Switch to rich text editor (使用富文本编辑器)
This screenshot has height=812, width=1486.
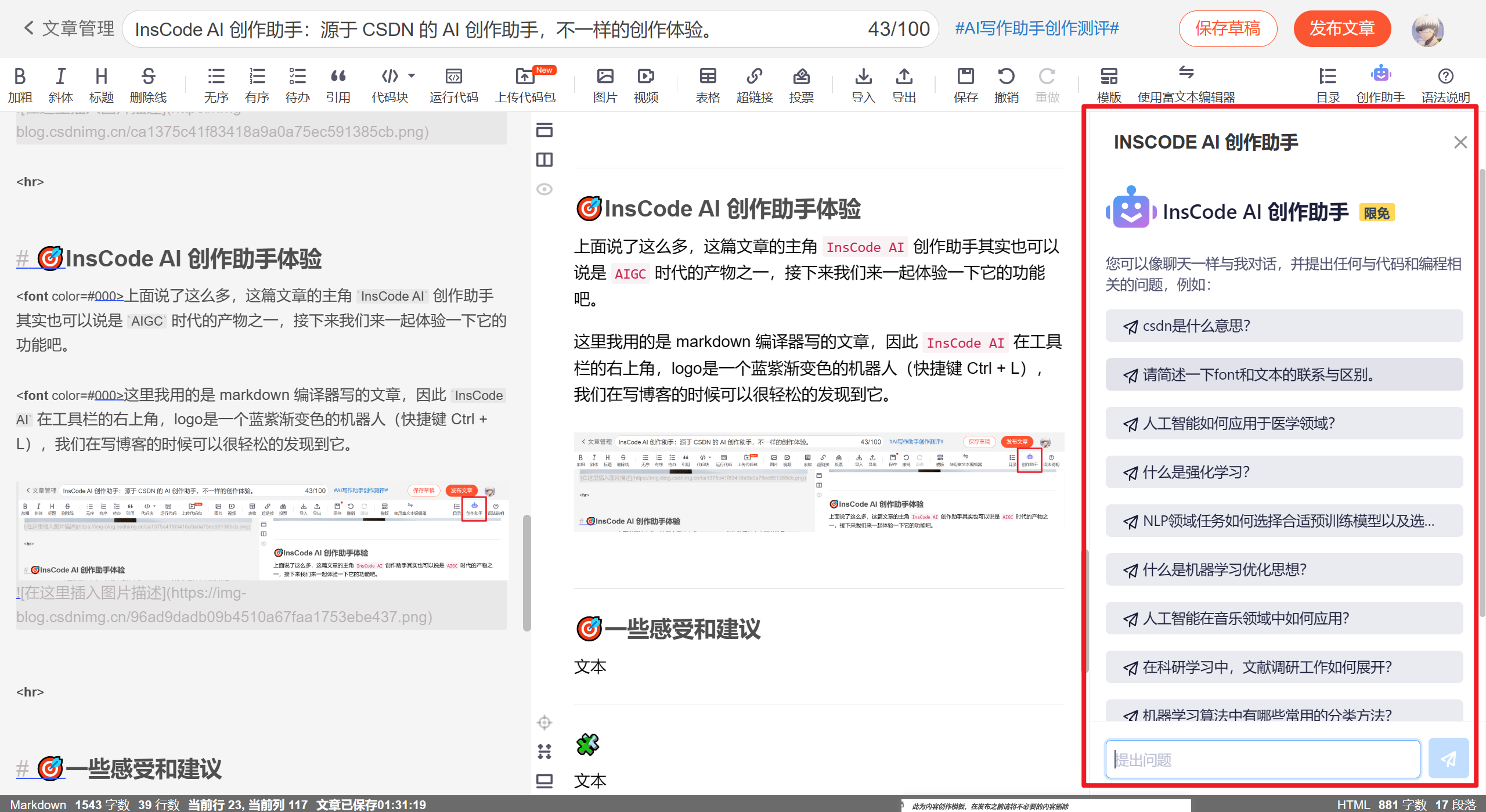click(1186, 85)
